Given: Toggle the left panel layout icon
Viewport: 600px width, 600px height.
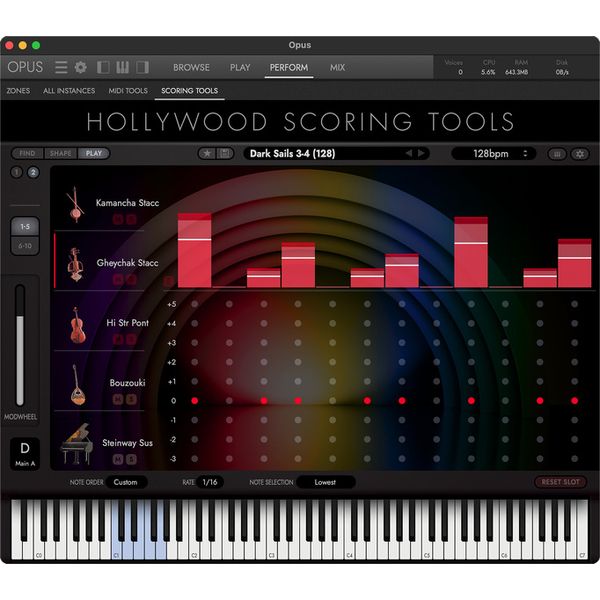Looking at the screenshot, I should click(103, 67).
